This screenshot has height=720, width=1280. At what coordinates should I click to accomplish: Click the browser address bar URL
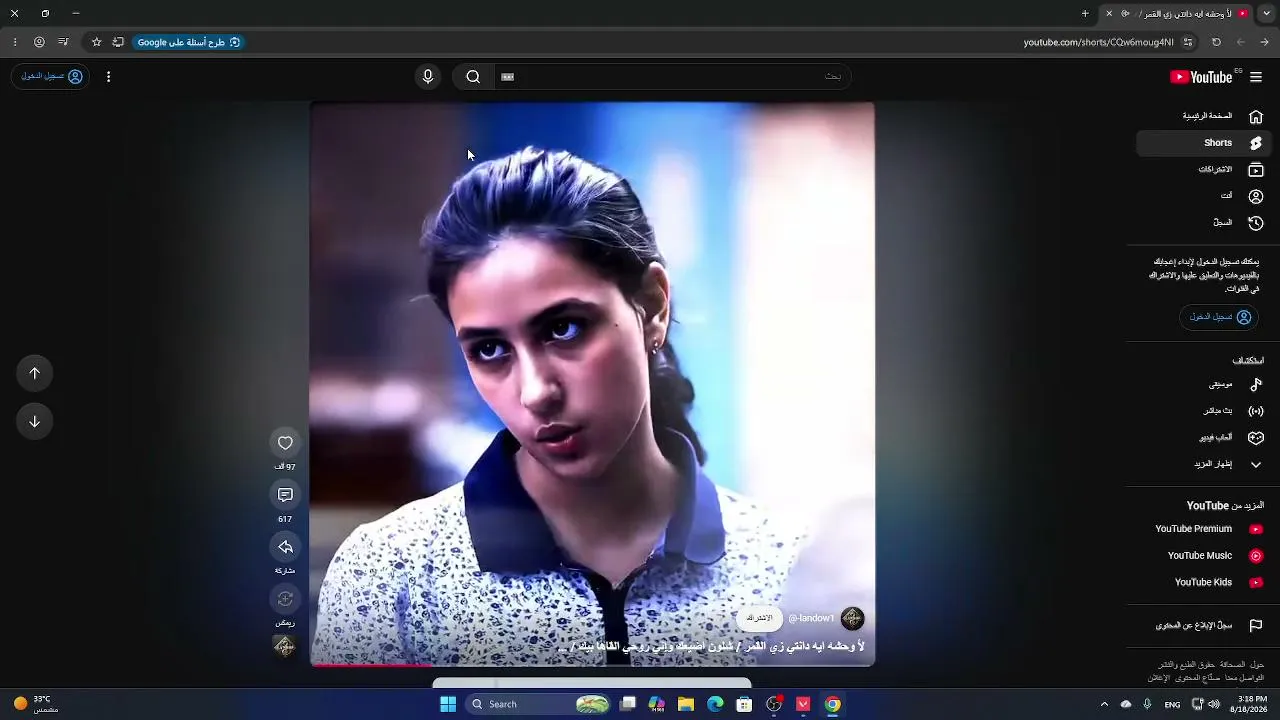(1098, 42)
